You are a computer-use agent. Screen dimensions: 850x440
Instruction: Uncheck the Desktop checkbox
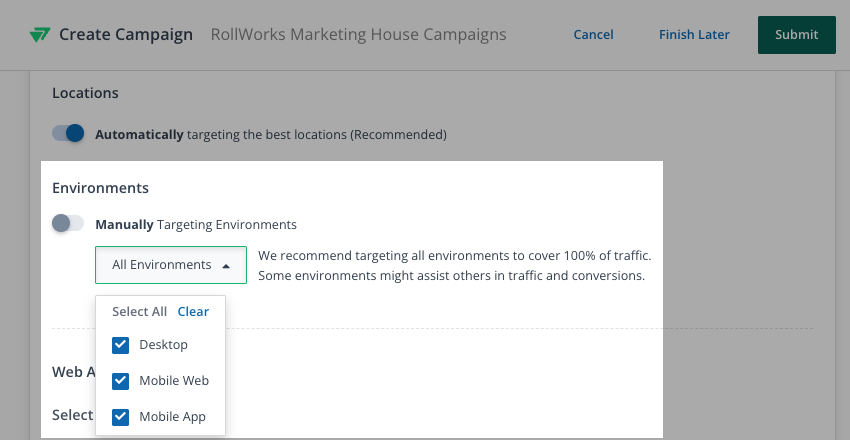[x=120, y=345]
